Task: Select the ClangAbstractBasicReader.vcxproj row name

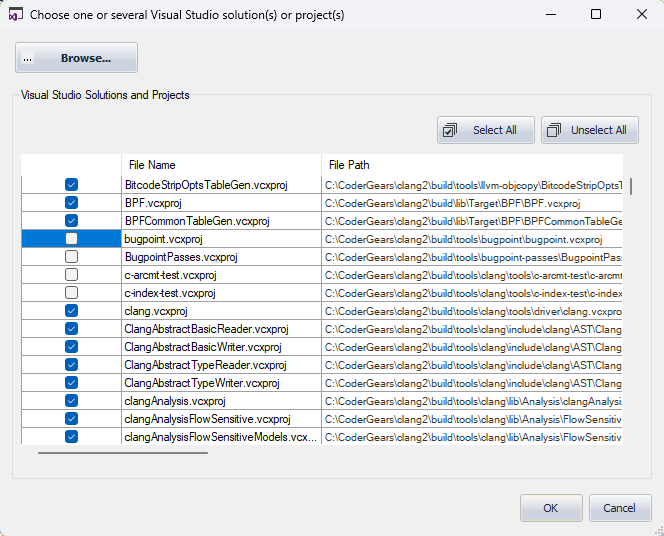Action: click(x=206, y=329)
